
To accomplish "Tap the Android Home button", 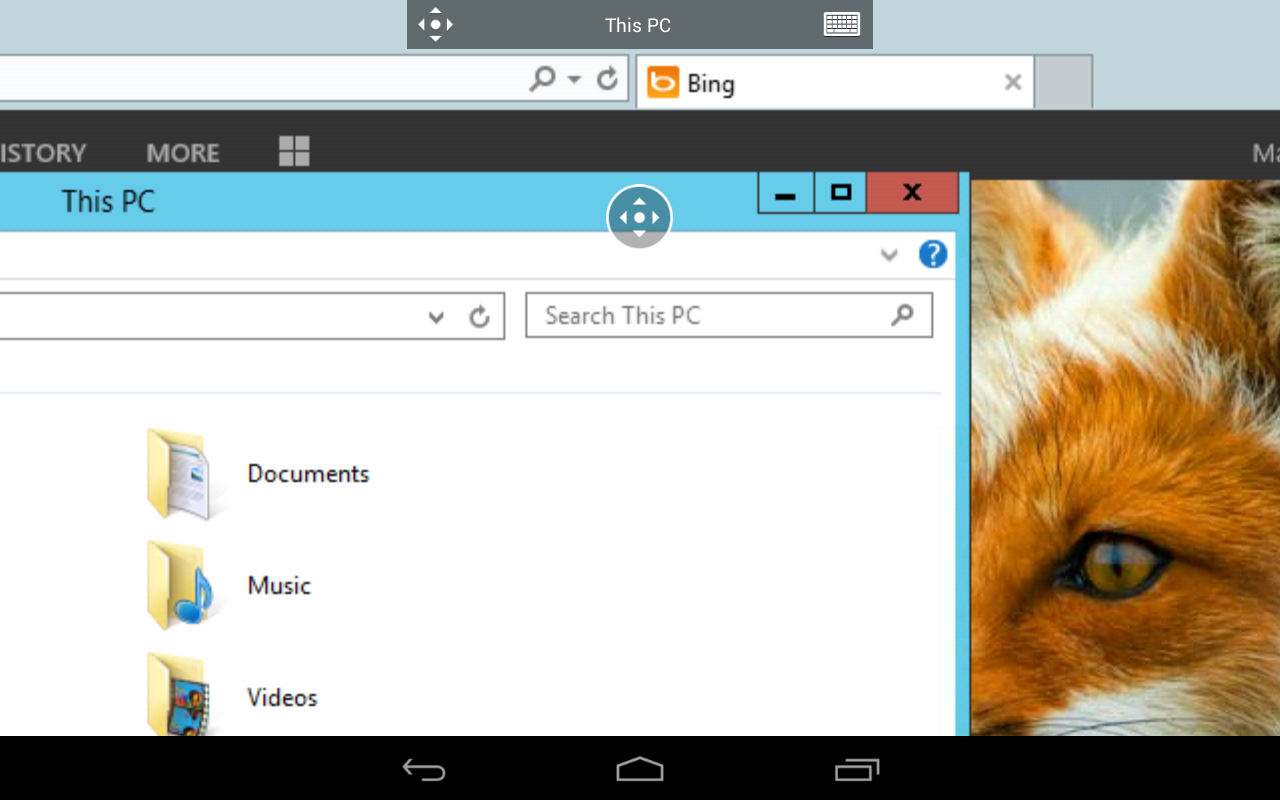I will 639,770.
